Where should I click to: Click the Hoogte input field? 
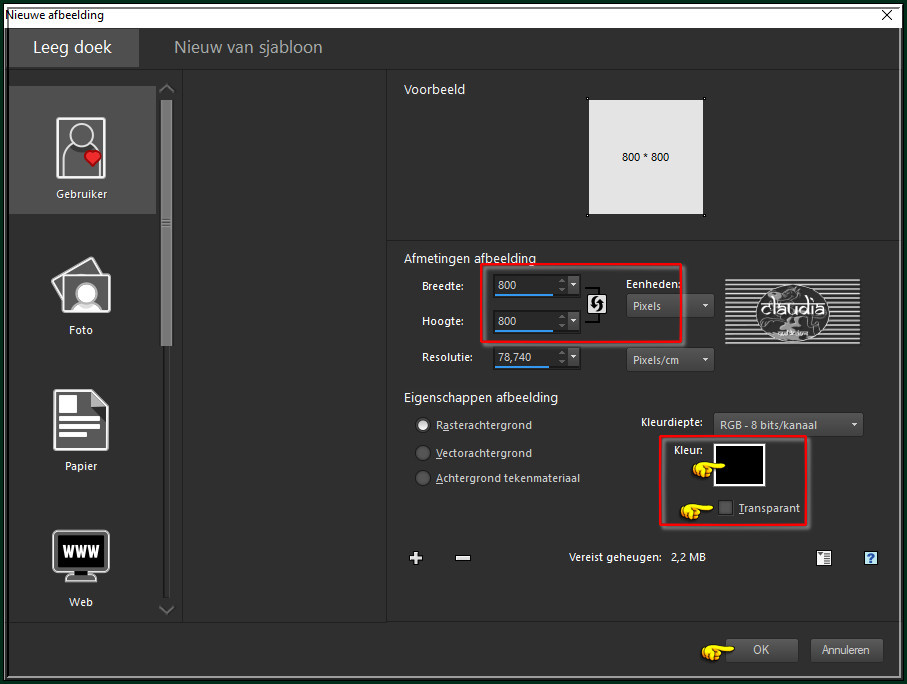(525, 321)
